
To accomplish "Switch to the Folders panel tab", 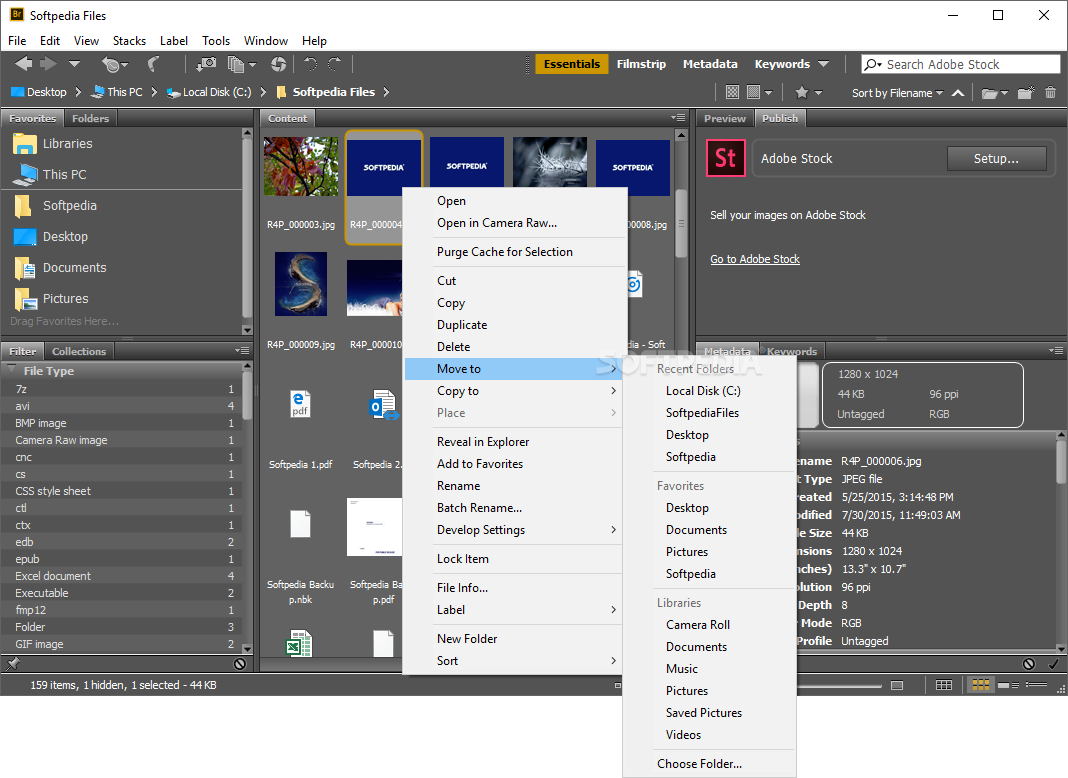I will click(91, 119).
